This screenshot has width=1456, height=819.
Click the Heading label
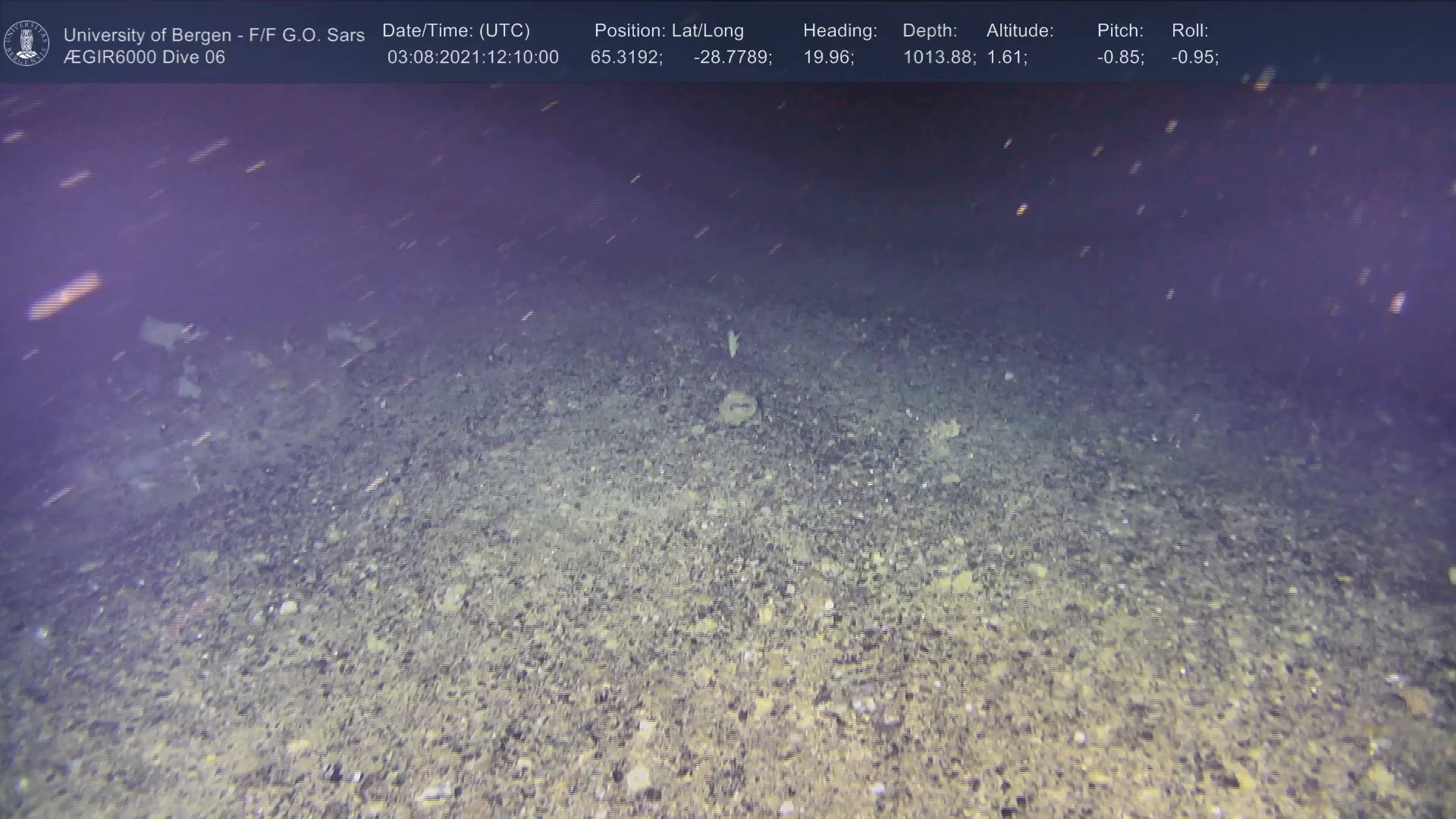[x=839, y=31]
